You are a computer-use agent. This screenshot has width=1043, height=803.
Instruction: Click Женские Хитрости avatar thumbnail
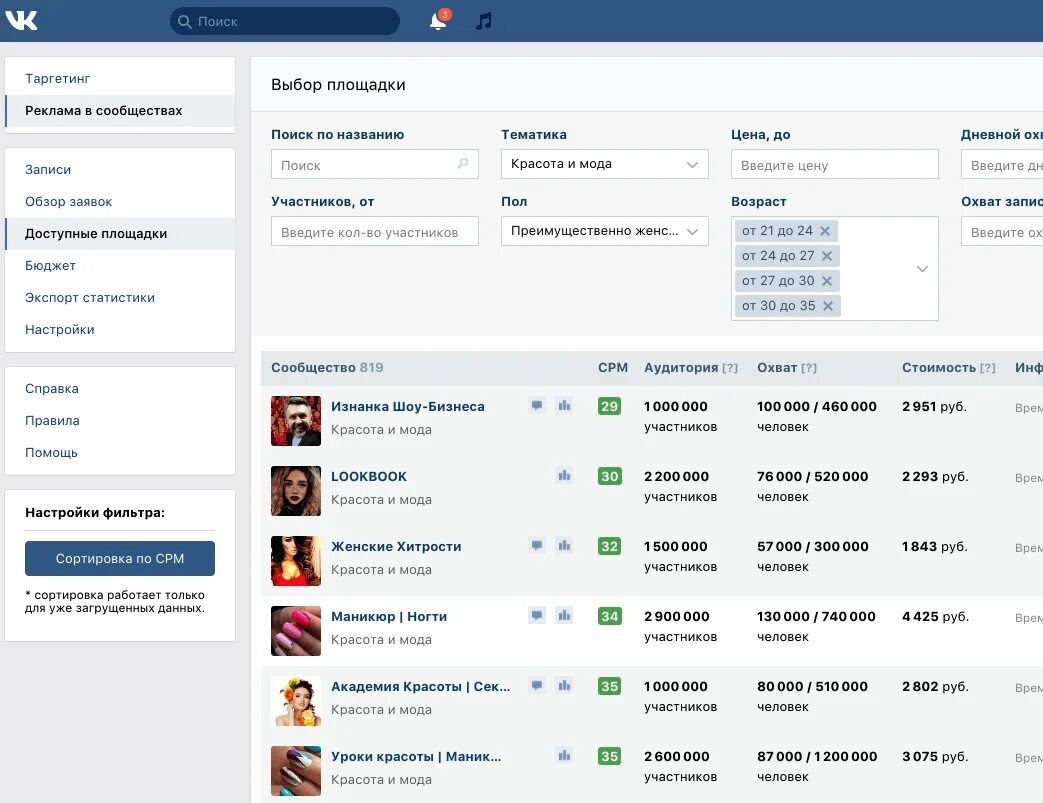click(x=296, y=561)
